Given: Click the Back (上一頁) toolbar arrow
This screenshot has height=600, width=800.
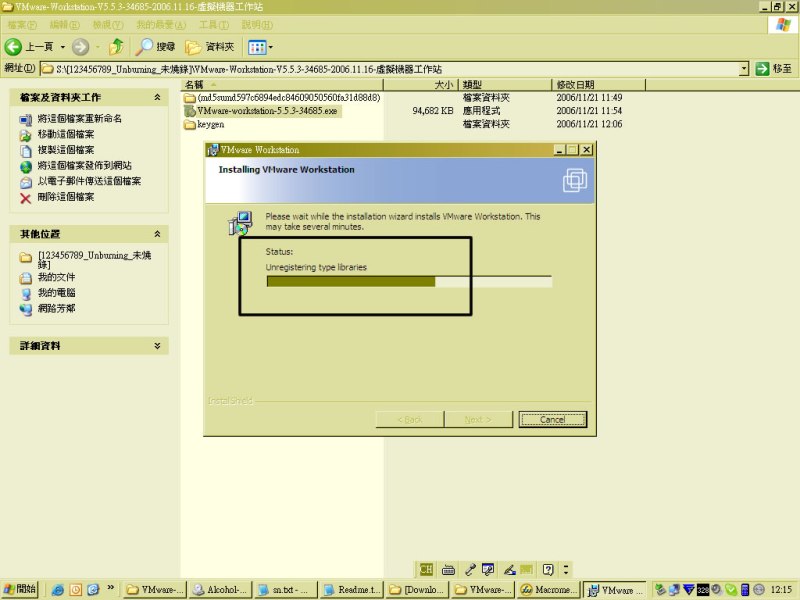Looking at the screenshot, I should [14, 47].
